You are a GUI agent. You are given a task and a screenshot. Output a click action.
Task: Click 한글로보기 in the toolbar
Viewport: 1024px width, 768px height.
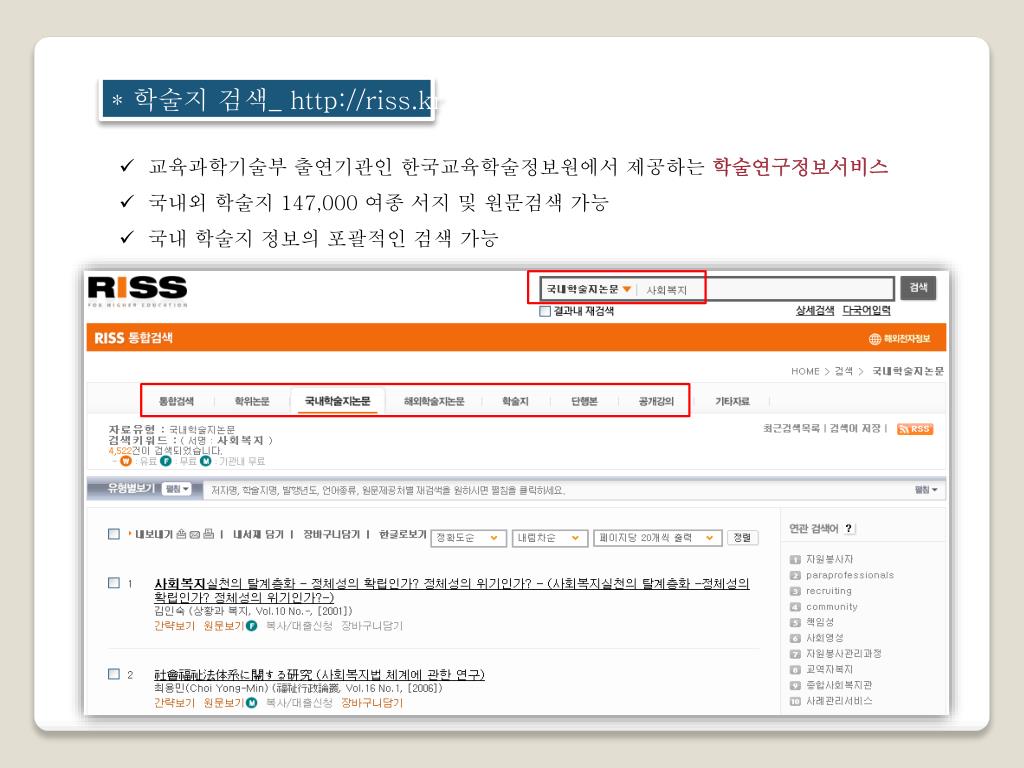402,534
